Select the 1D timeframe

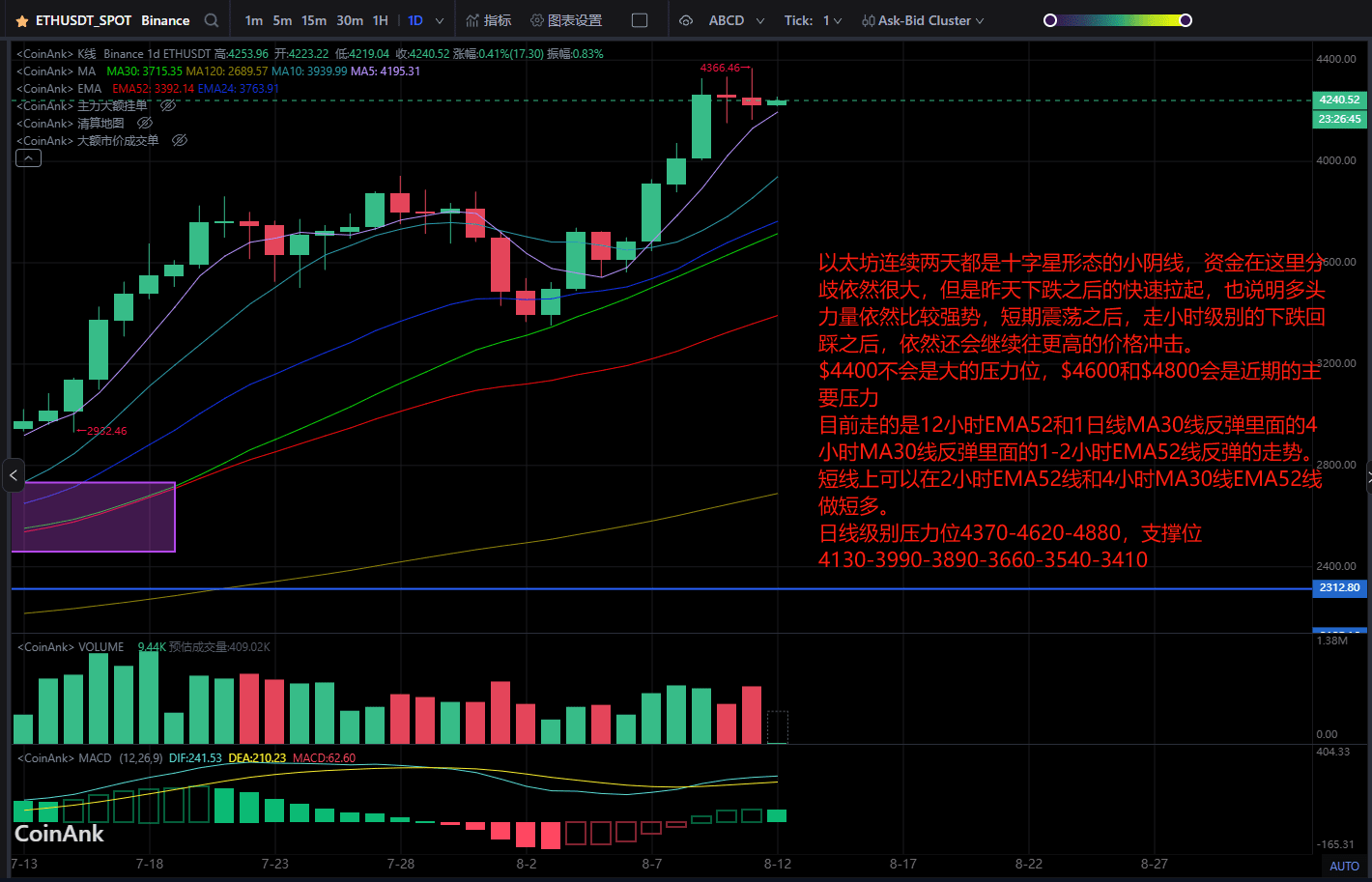[415, 20]
